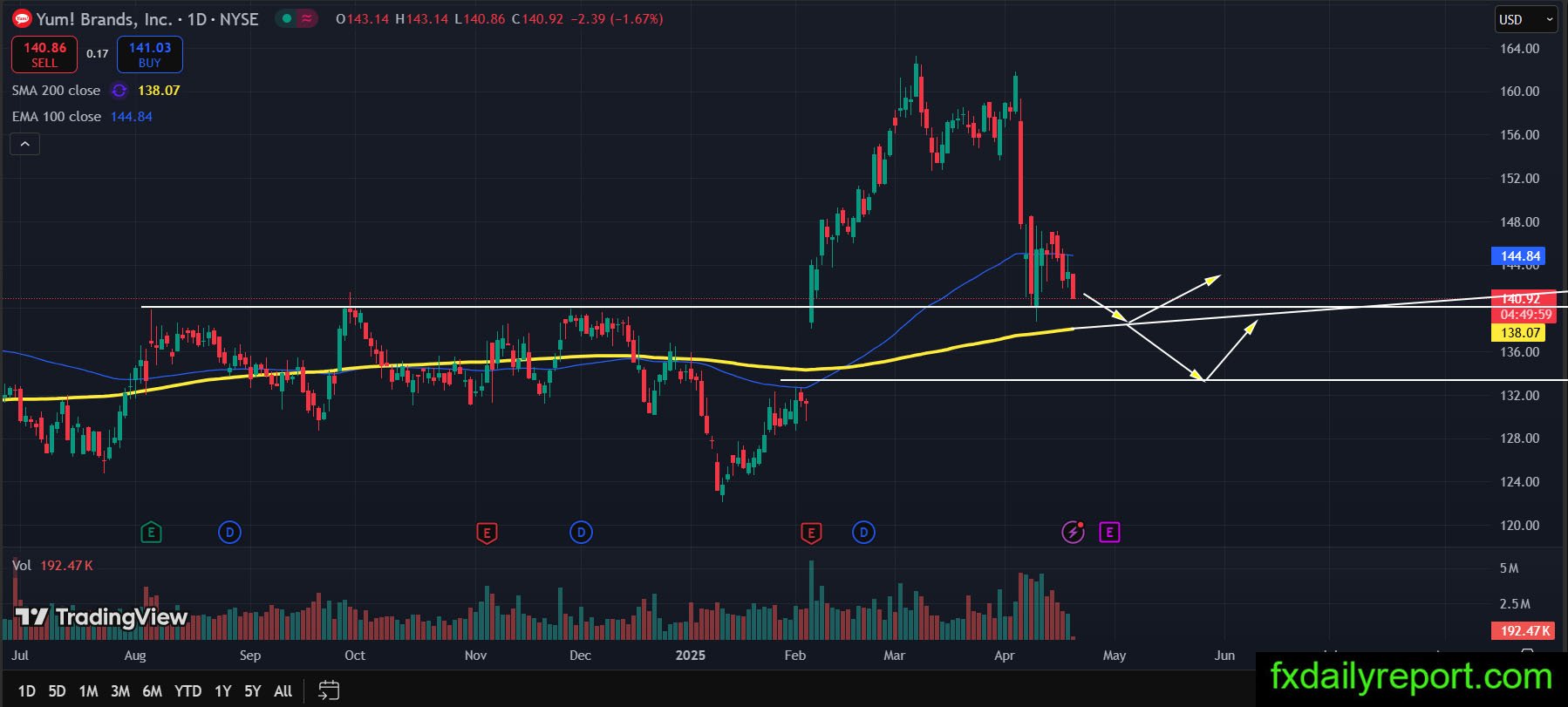1568x707 pixels.
Task: Click the 0.17 spread value
Action: [98, 54]
